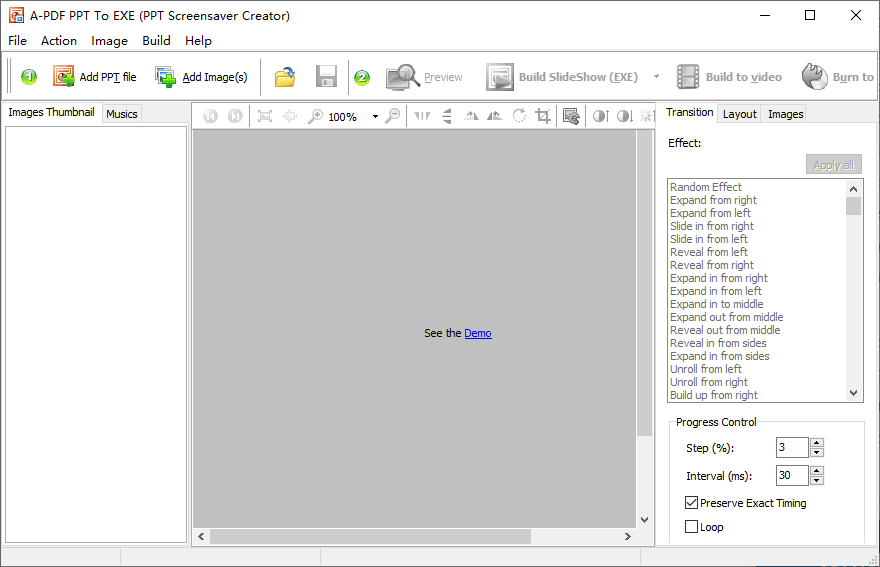Click the rotate image icon
Screen dimensions: 880x567
pos(520,116)
